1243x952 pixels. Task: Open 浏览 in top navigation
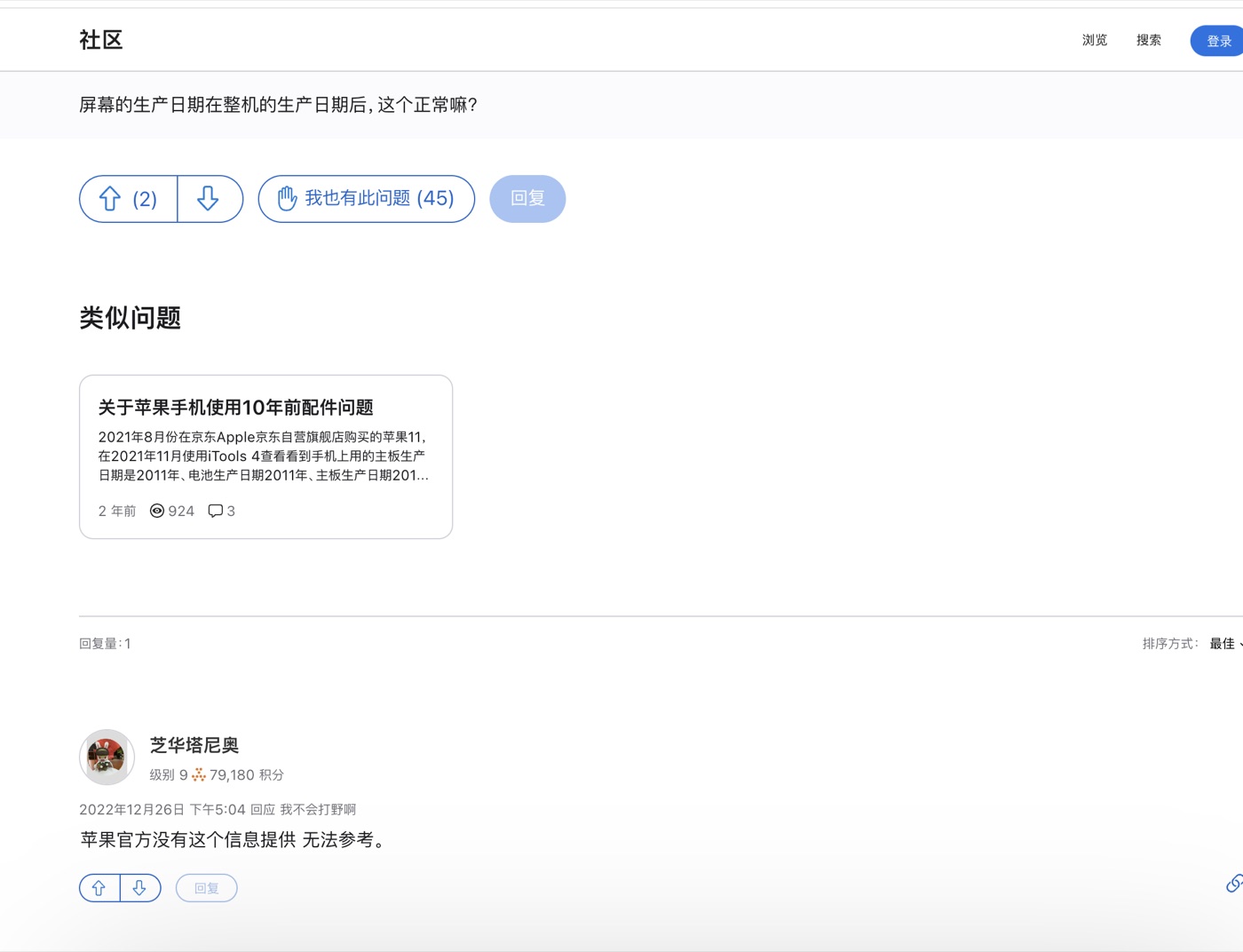(1095, 40)
